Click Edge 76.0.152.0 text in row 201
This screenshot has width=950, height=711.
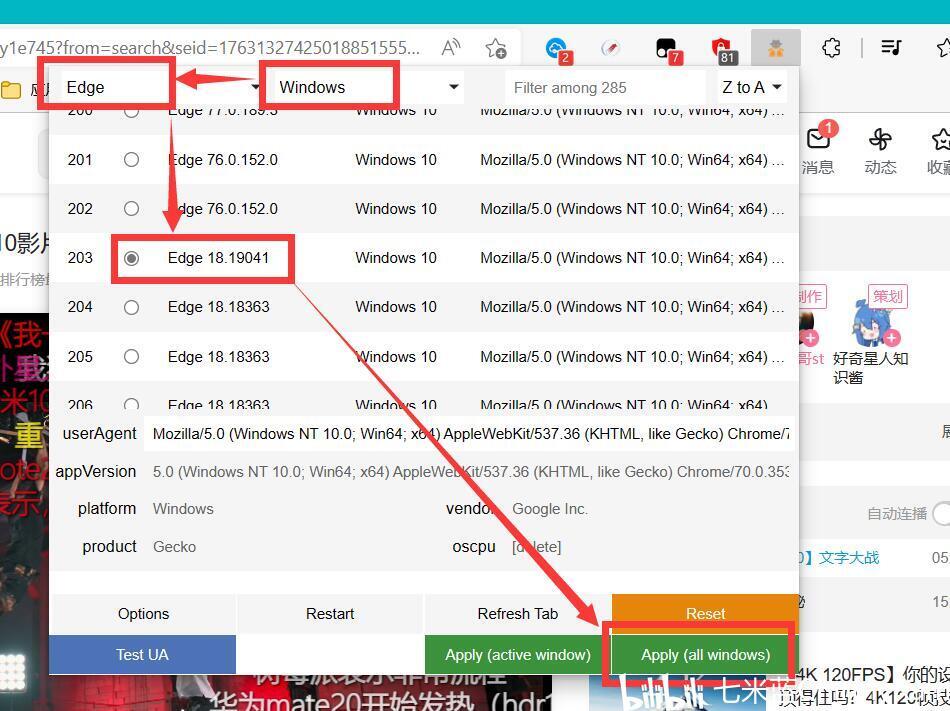222,160
